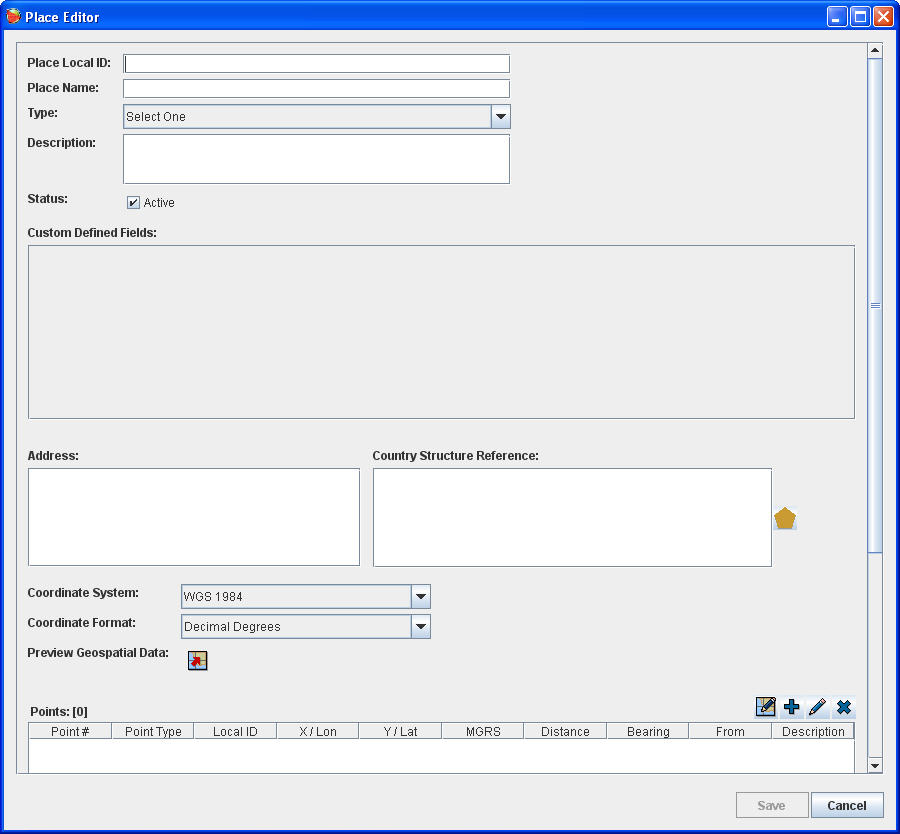Click the map-edit points icon

tap(766, 707)
